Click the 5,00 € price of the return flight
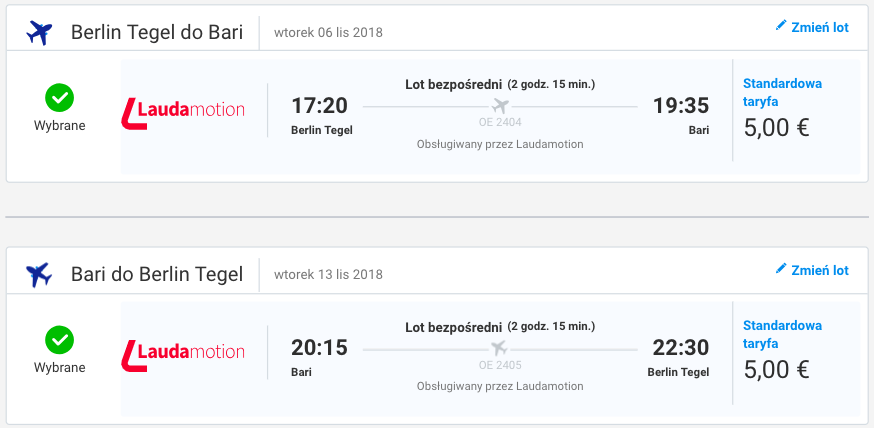 777,370
